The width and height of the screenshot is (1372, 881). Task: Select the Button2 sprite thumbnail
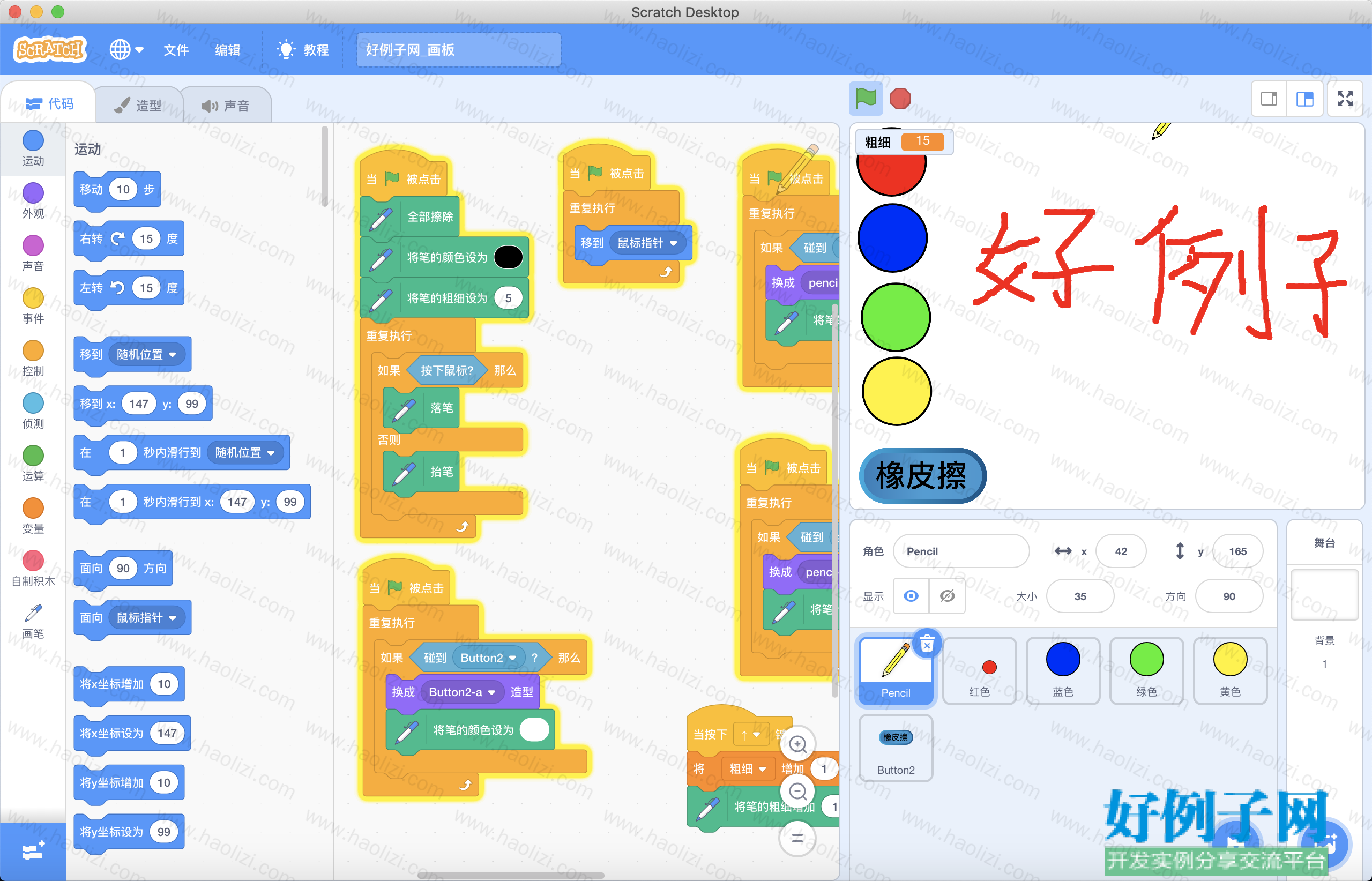point(896,748)
